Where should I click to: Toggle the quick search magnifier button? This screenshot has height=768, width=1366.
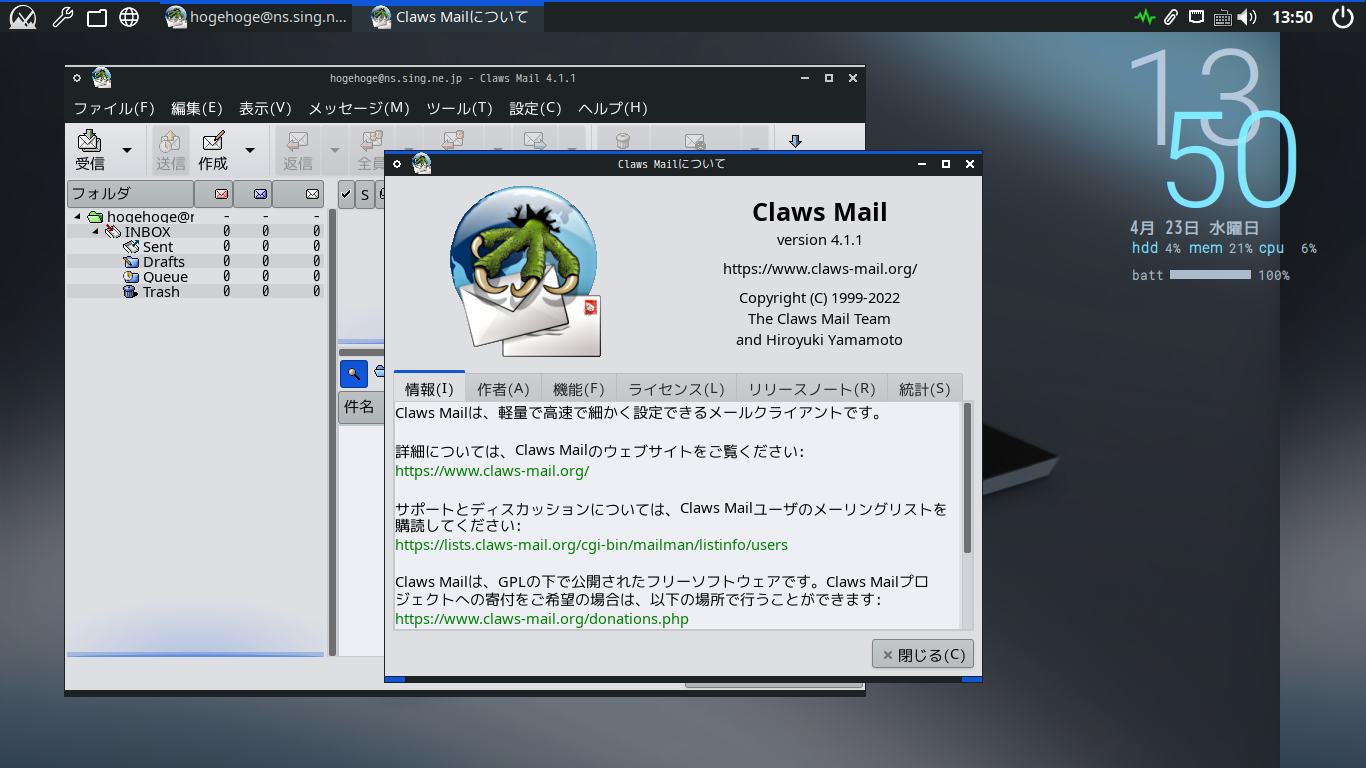pyautogui.click(x=353, y=374)
